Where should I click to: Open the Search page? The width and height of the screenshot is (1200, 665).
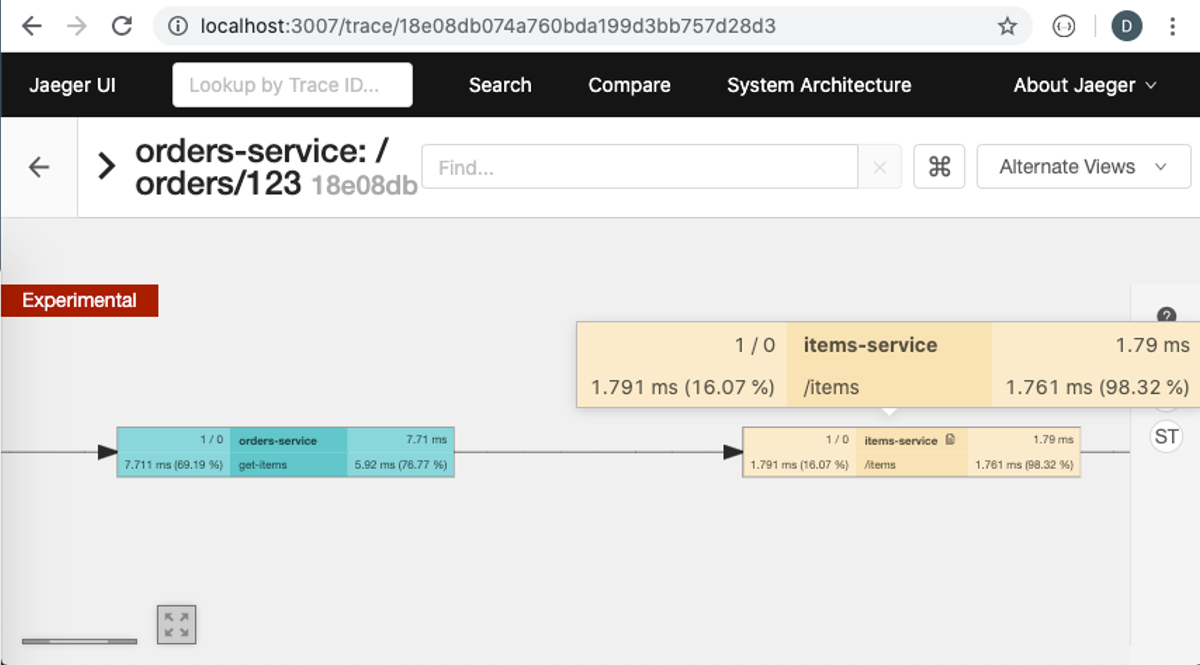point(500,85)
